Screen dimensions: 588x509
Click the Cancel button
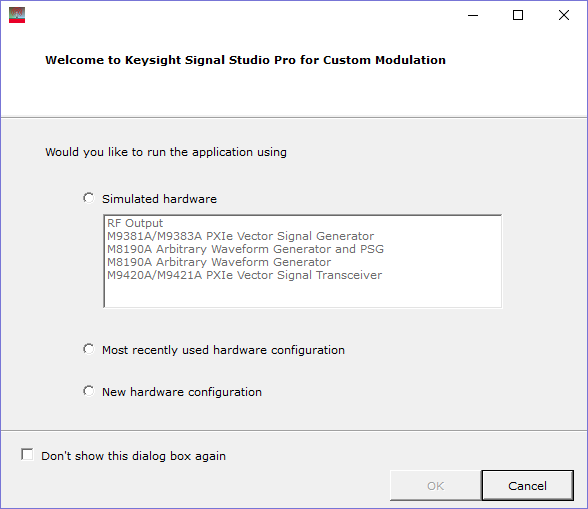click(527, 486)
